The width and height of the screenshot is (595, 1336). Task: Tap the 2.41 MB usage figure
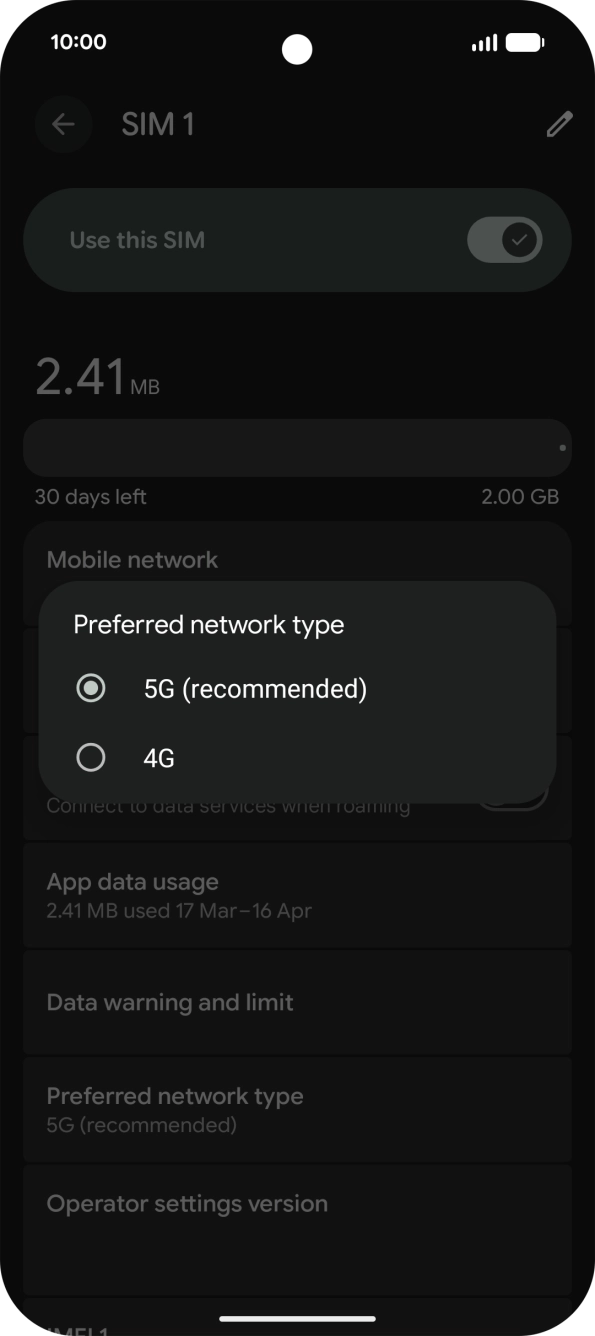coord(97,377)
